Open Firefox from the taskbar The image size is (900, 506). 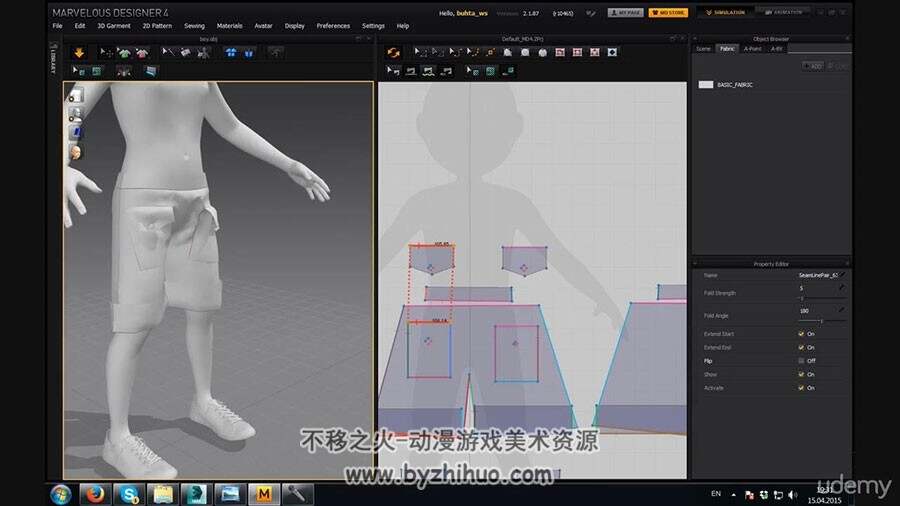95,494
